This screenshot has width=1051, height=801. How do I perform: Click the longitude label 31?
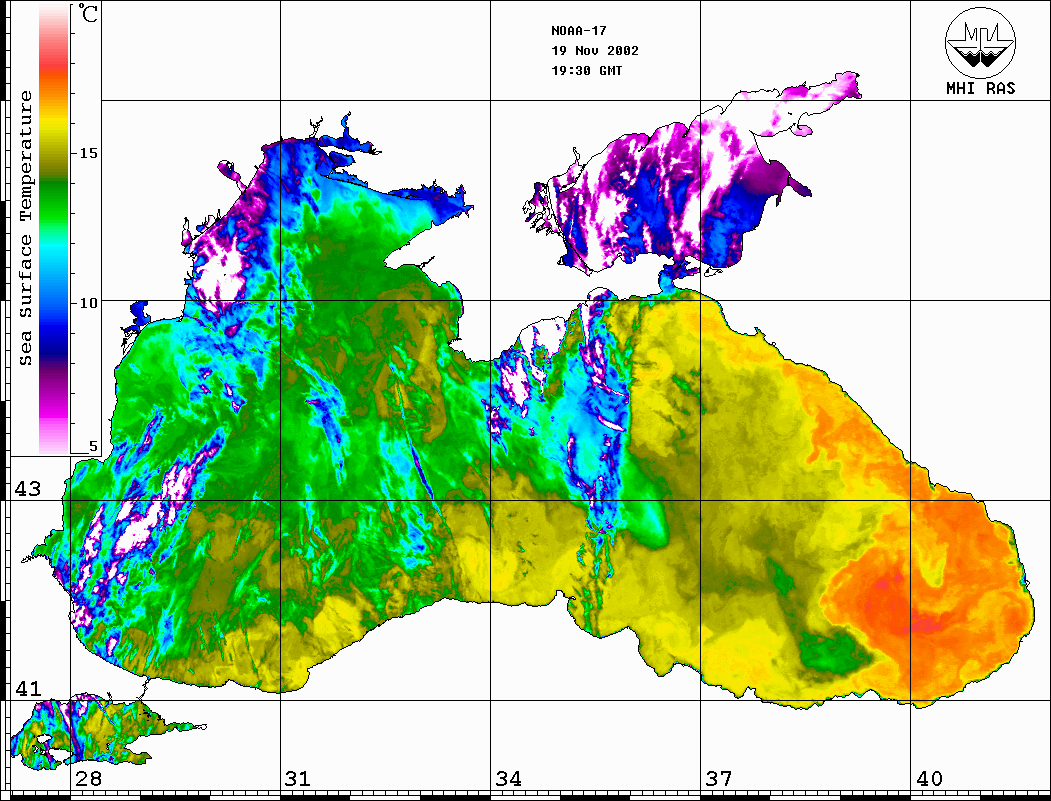[298, 779]
